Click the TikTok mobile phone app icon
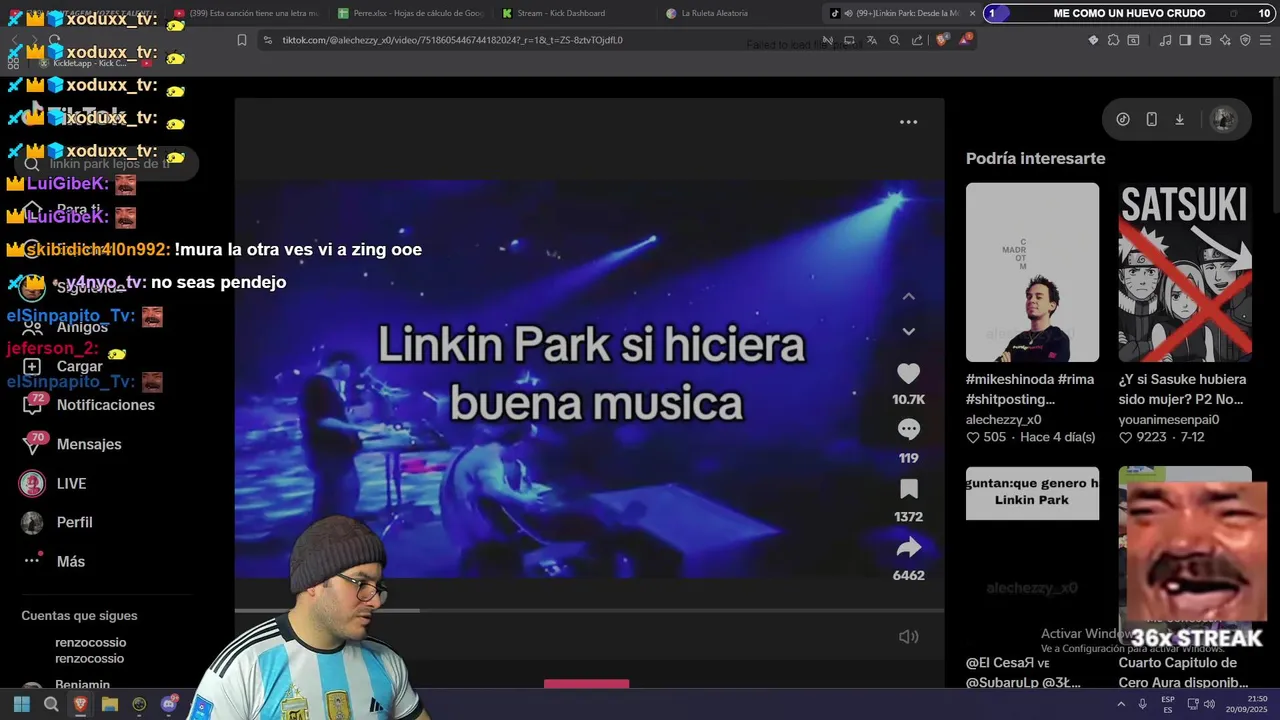Viewport: 1280px width, 720px height. pyautogui.click(x=1152, y=119)
